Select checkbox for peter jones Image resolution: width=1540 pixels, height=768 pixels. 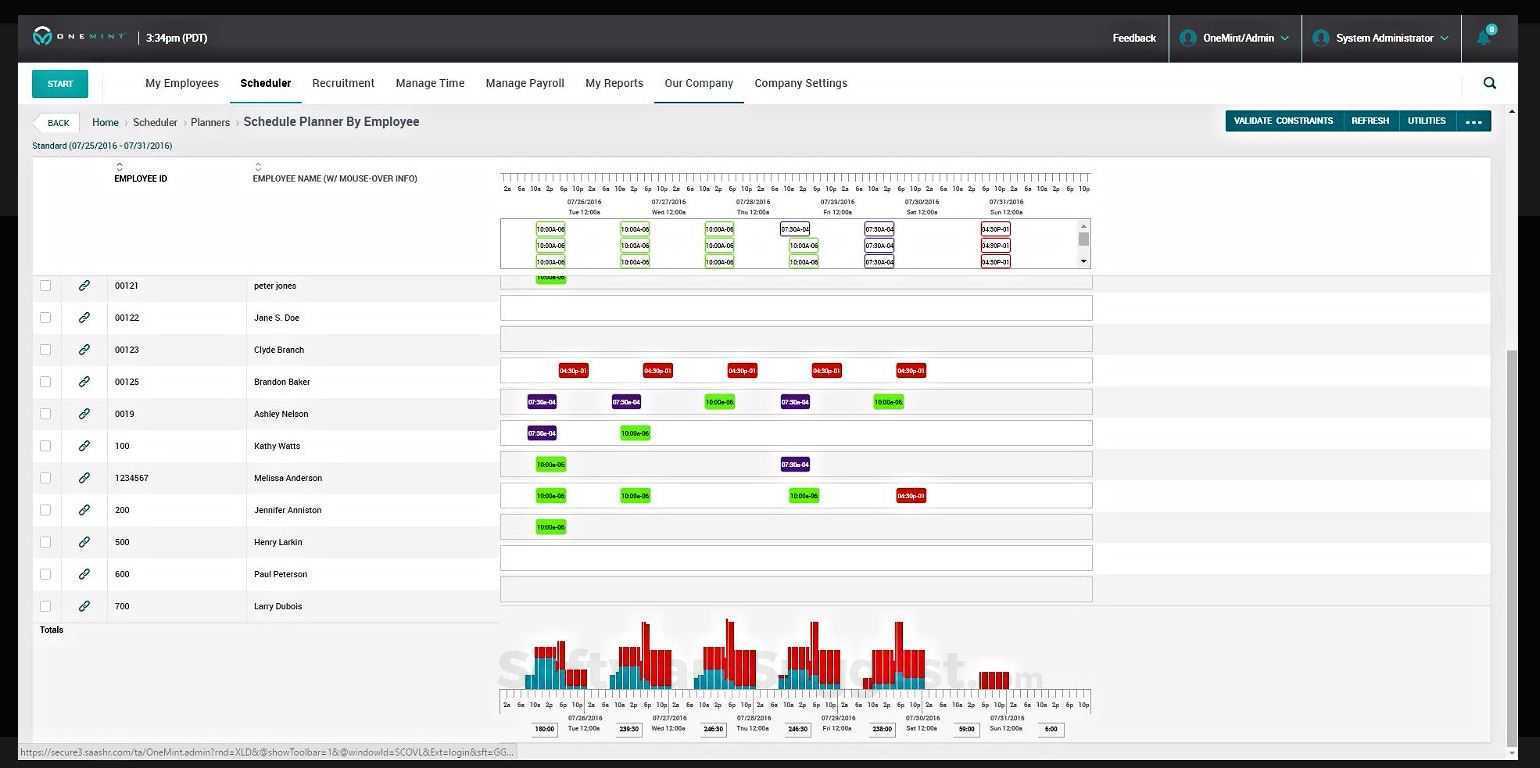(45, 286)
